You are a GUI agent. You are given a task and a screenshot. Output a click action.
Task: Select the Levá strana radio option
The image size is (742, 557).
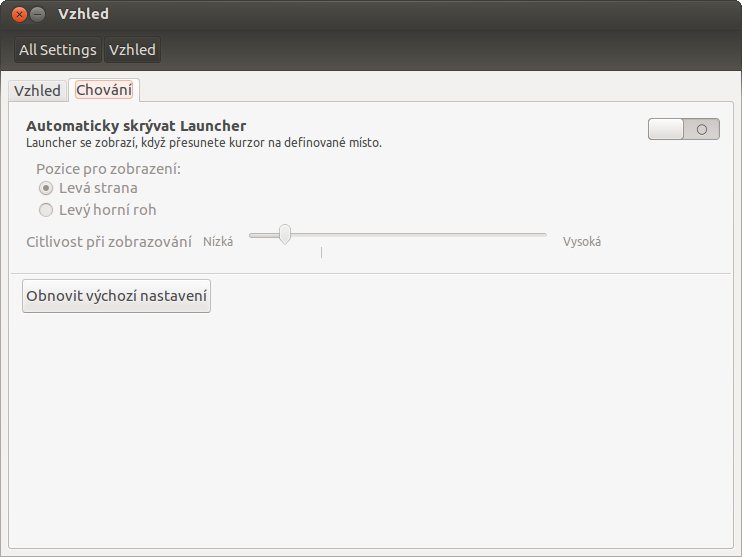pos(88,188)
